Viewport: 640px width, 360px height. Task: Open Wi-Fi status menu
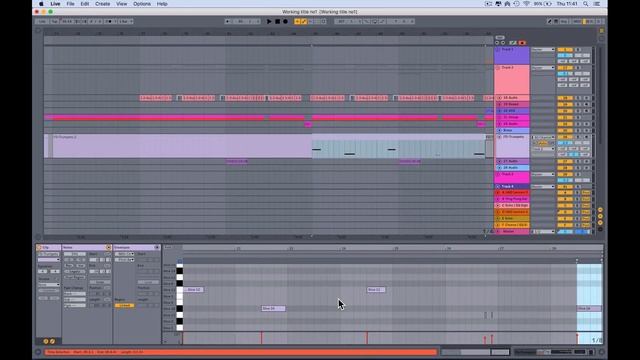[x=527, y=4]
